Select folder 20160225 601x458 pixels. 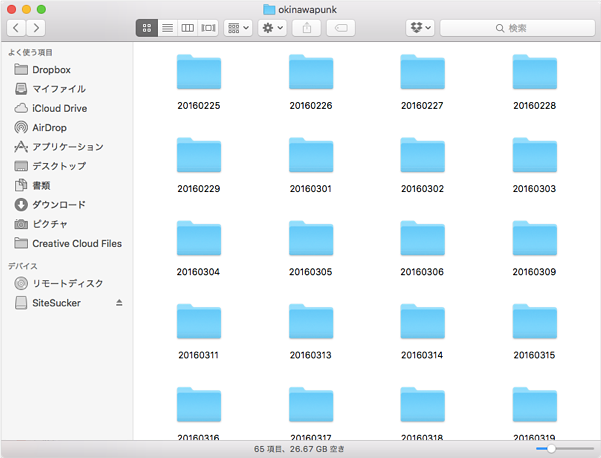click(199, 82)
